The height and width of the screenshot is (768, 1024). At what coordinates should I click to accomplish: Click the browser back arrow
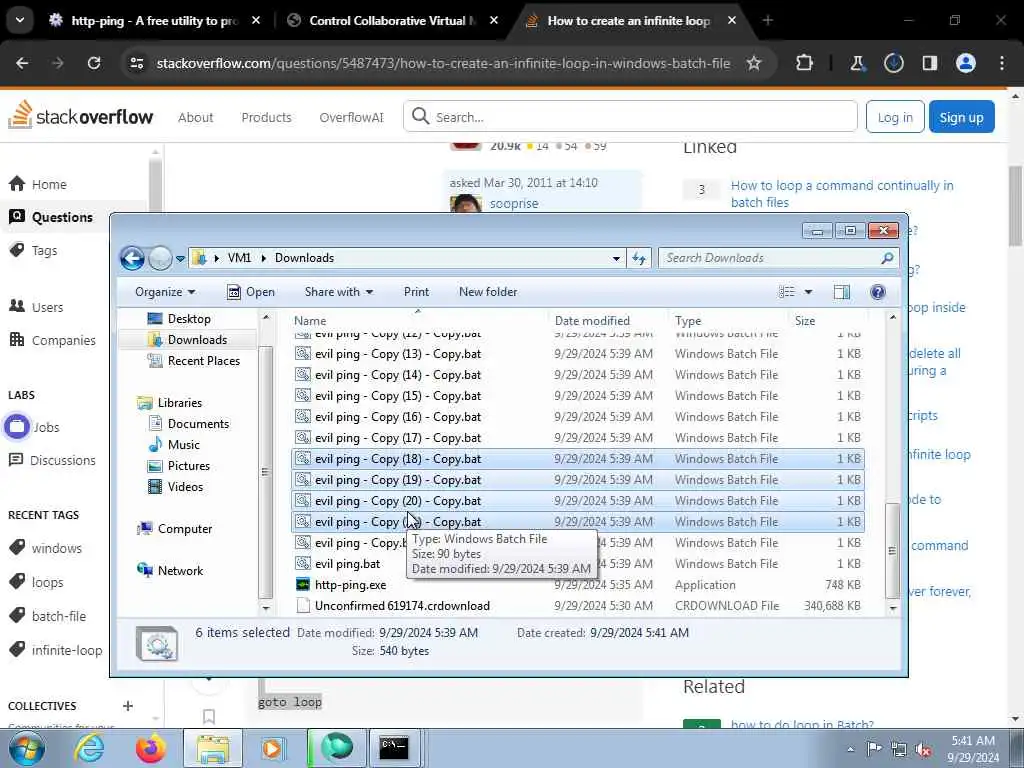point(22,63)
